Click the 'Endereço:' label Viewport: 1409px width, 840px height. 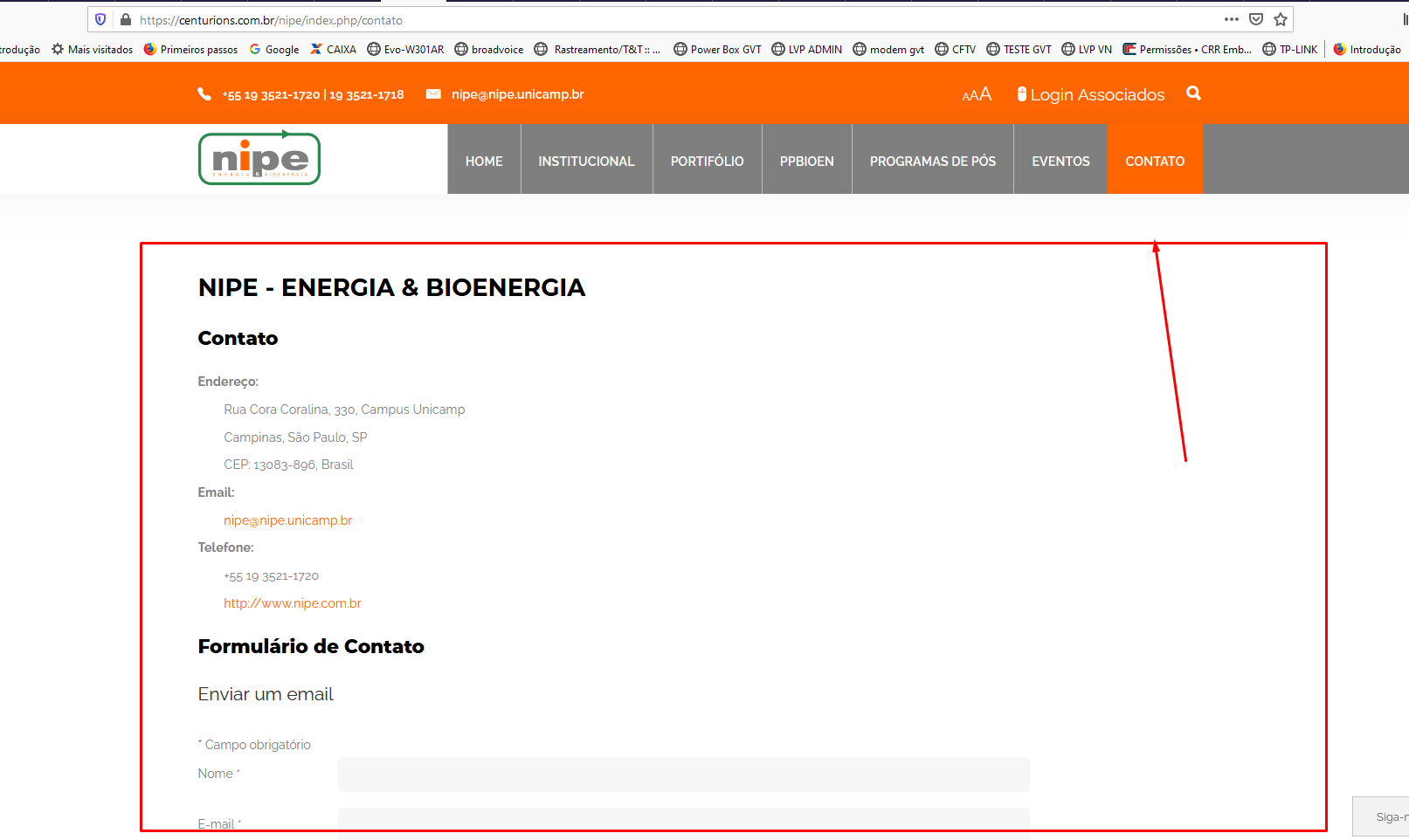pos(228,382)
